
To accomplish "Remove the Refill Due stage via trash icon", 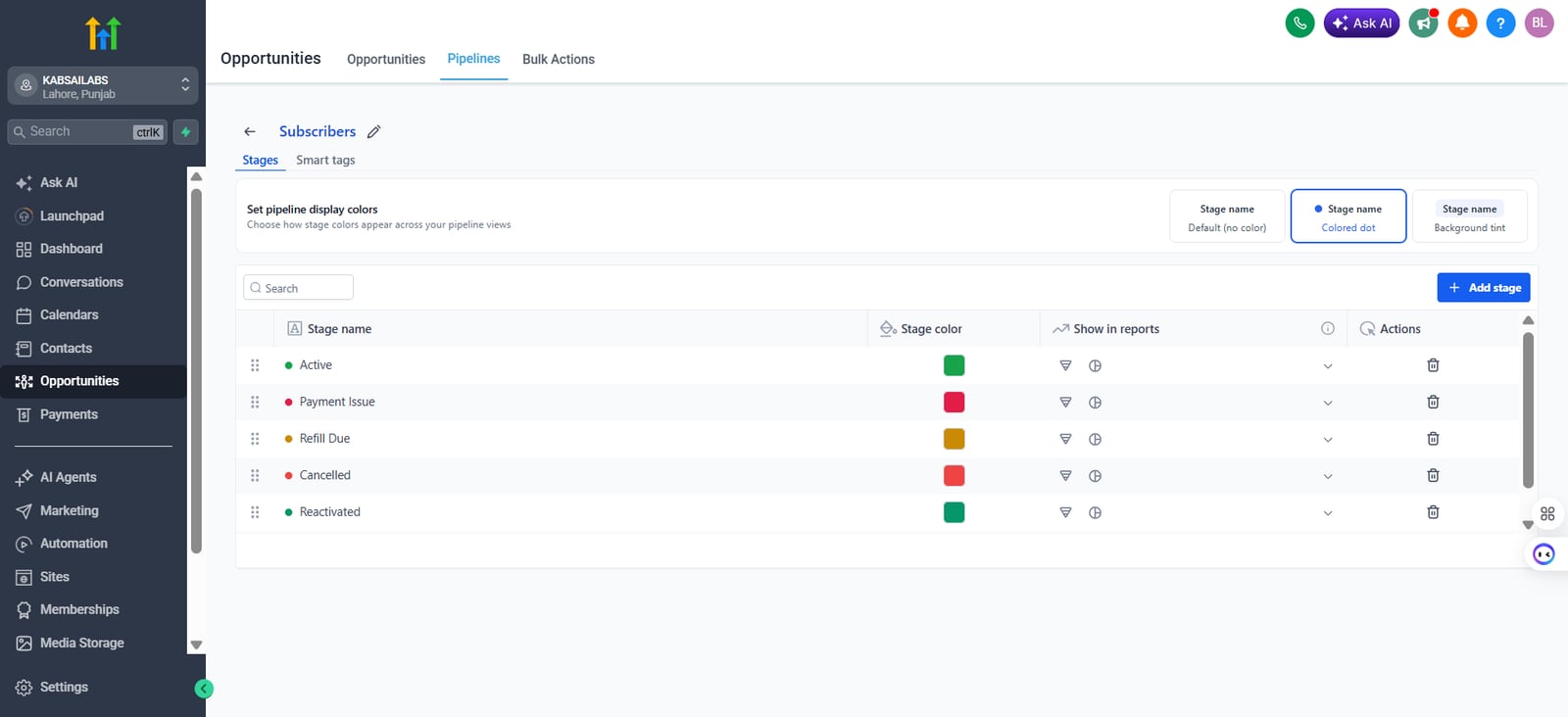I will point(1433,439).
